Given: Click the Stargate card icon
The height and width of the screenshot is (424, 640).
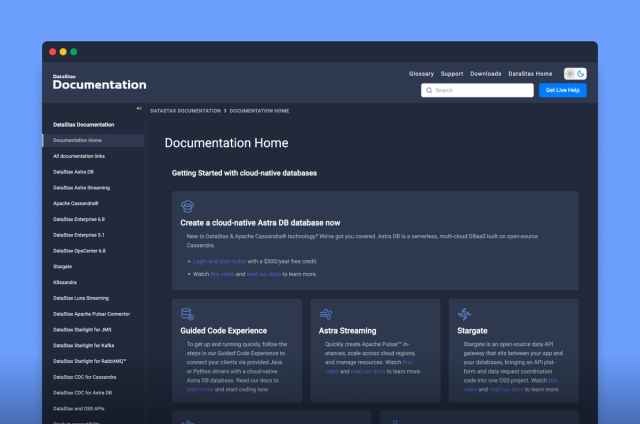Looking at the screenshot, I should coord(464,314).
